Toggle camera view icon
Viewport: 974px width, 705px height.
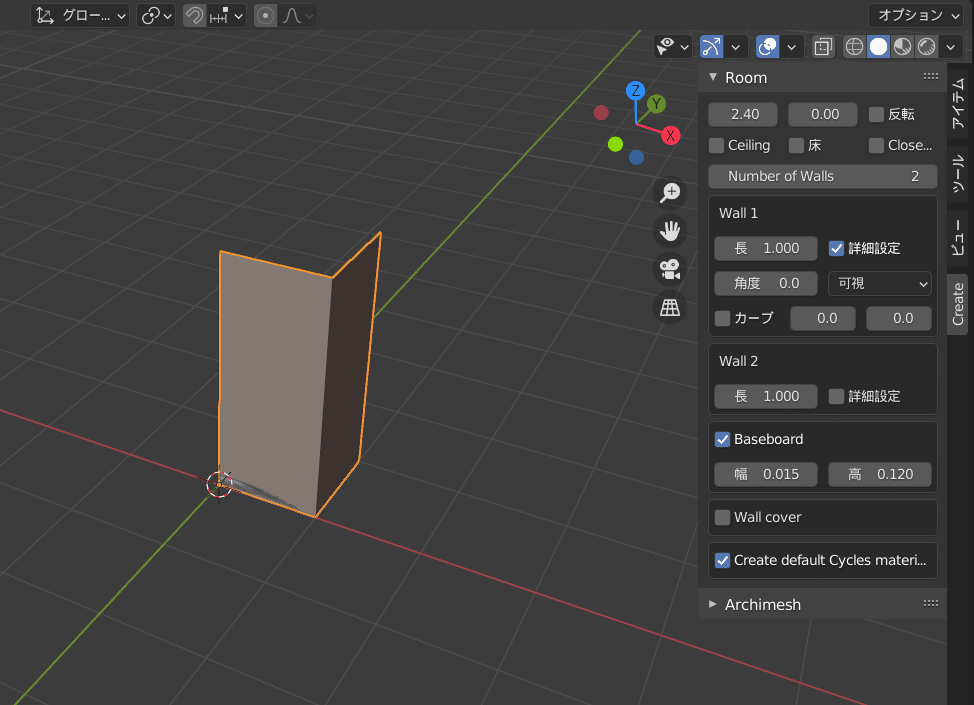coord(670,270)
